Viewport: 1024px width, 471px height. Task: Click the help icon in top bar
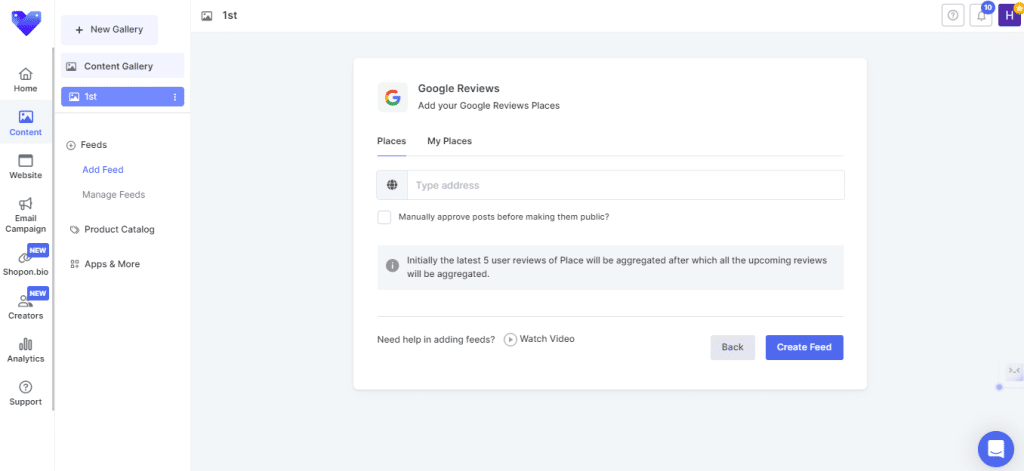click(x=953, y=15)
